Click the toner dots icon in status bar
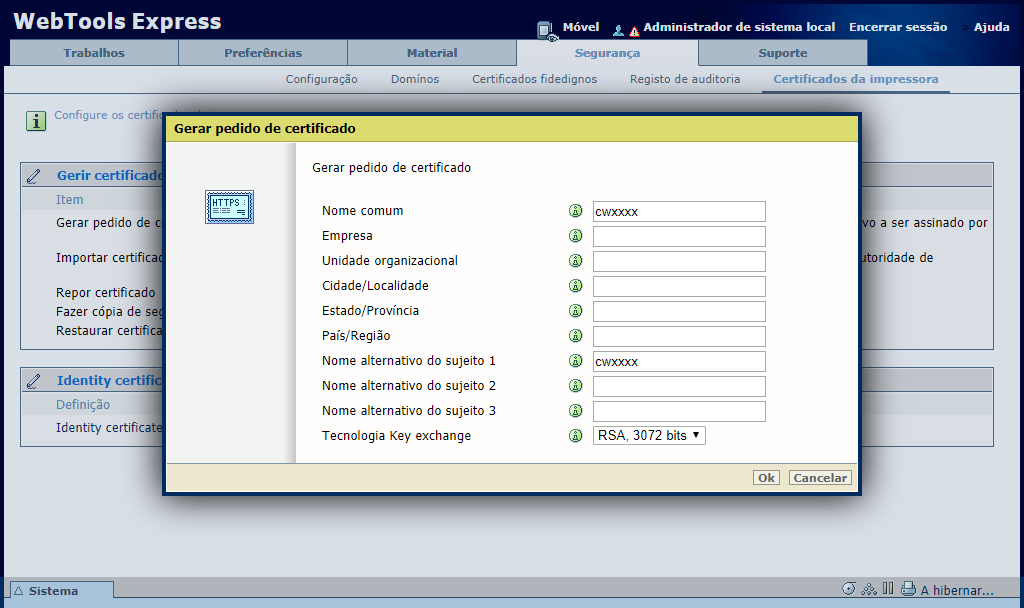 tap(868, 590)
